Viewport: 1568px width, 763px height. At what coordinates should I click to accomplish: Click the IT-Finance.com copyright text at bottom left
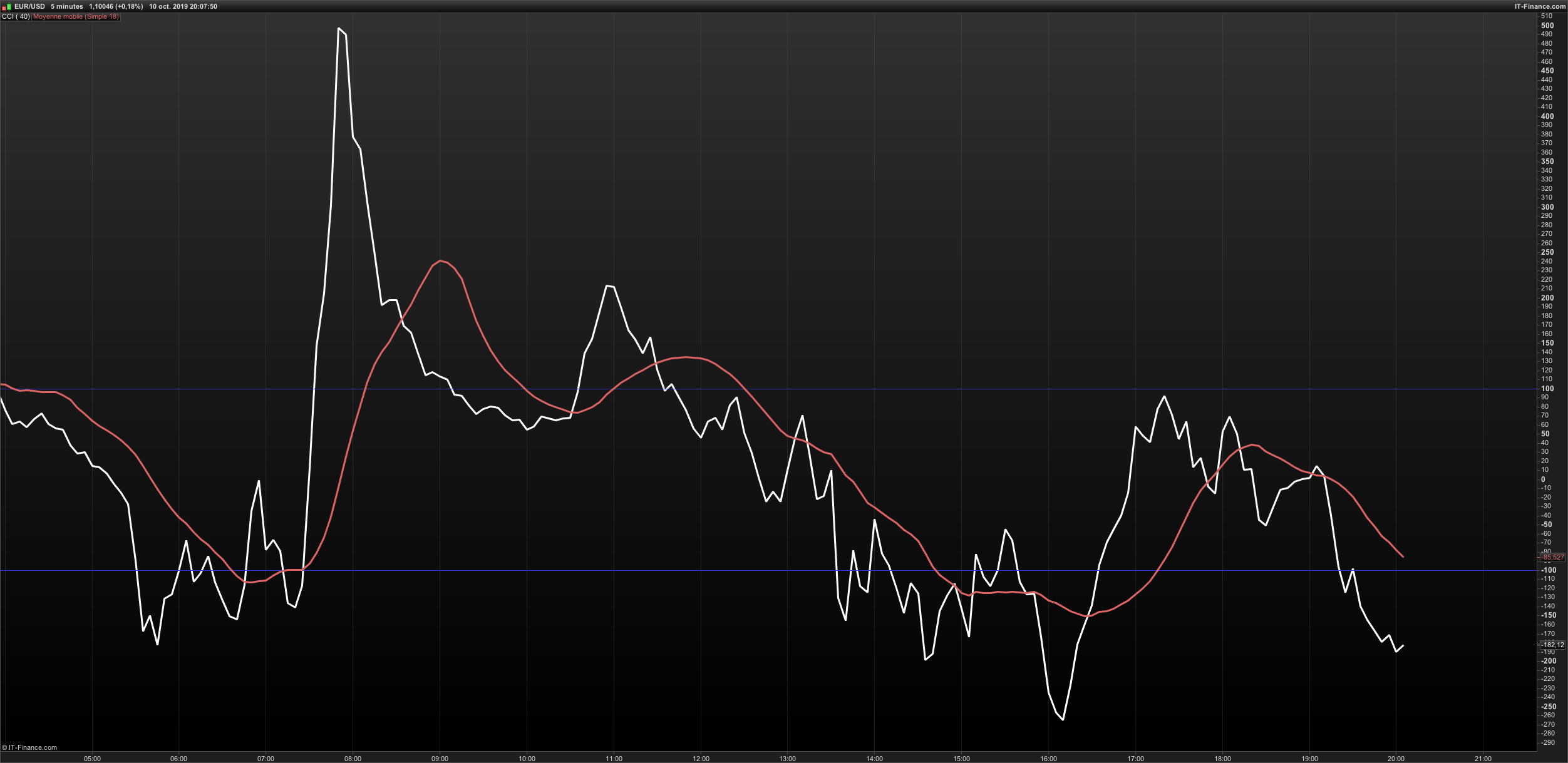(29, 747)
